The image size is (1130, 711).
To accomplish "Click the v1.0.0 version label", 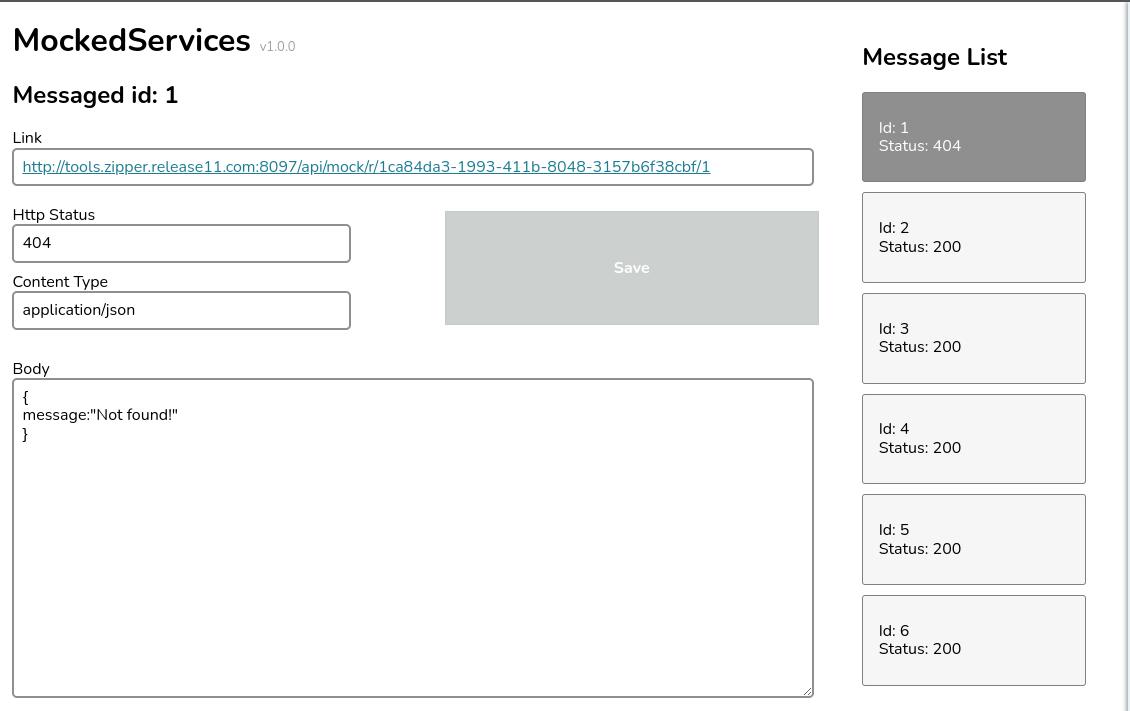I will point(277,46).
